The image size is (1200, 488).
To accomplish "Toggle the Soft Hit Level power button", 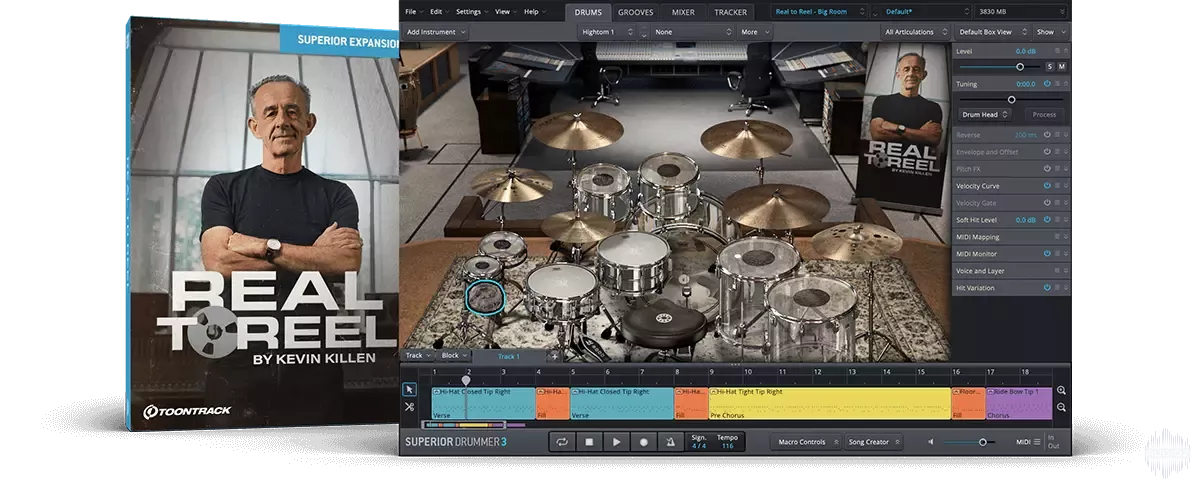I will click(1047, 219).
